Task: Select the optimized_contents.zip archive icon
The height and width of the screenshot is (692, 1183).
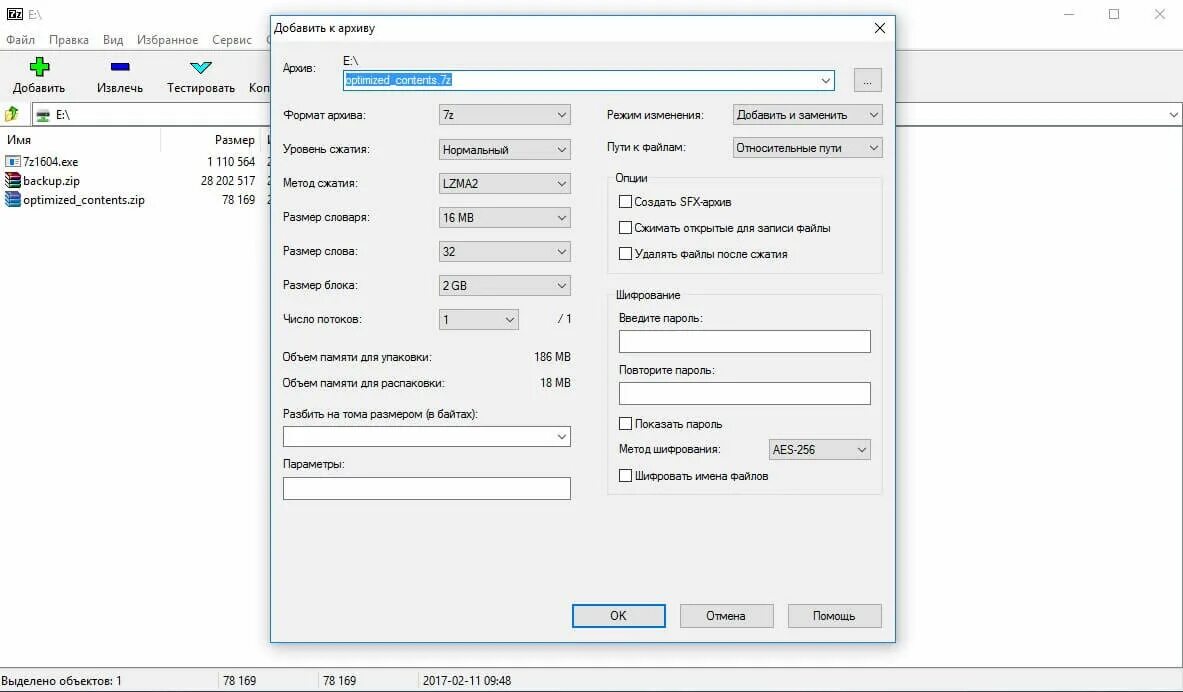Action: click(12, 199)
